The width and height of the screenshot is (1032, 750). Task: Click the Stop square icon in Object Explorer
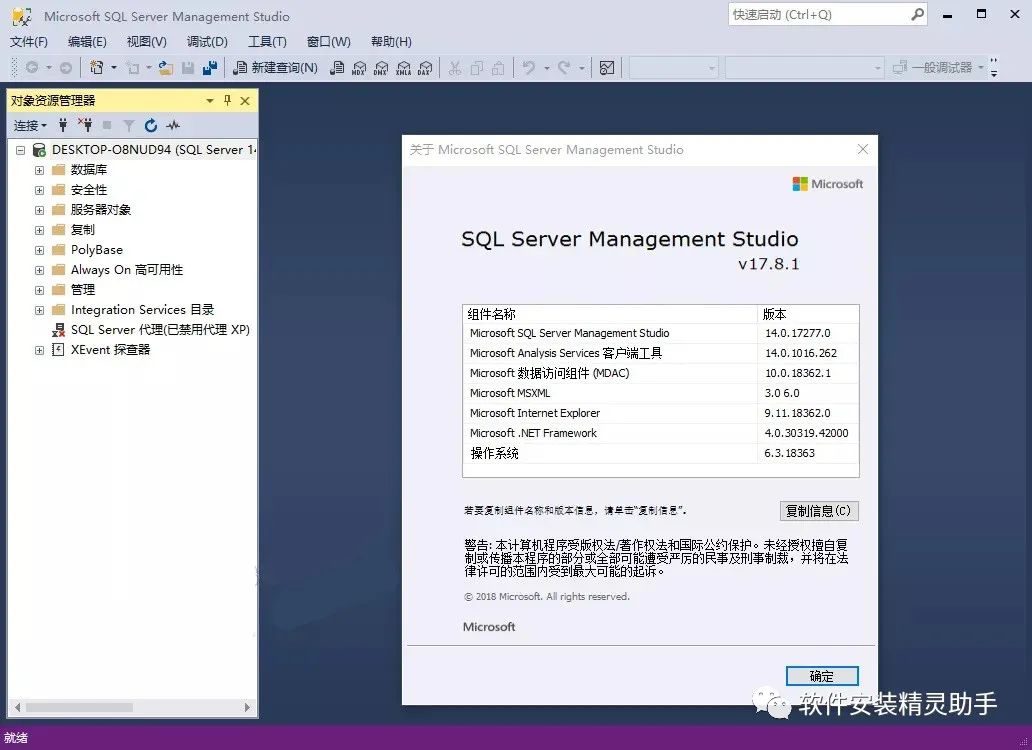coord(107,125)
